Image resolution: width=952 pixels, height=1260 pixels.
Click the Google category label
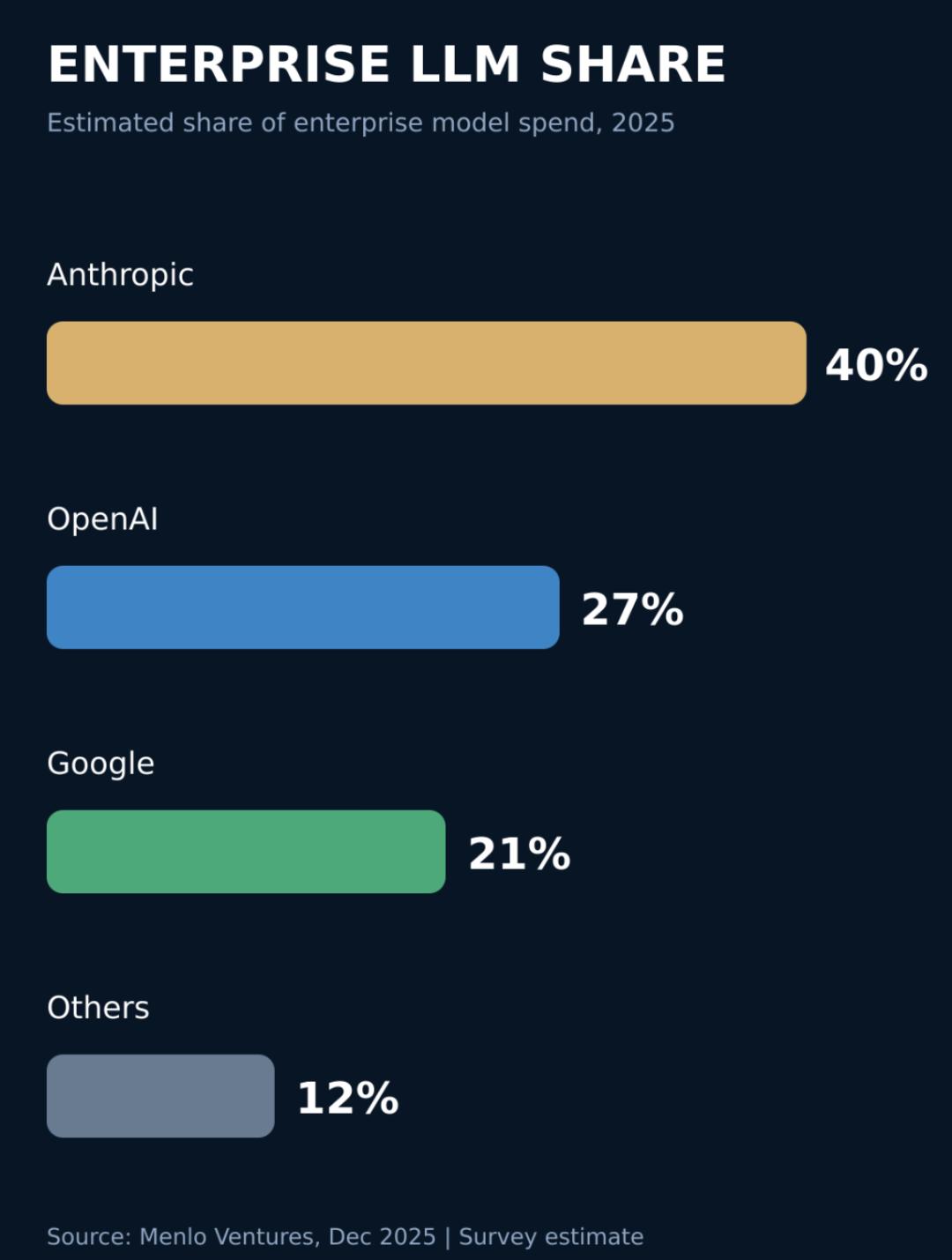click(x=100, y=764)
